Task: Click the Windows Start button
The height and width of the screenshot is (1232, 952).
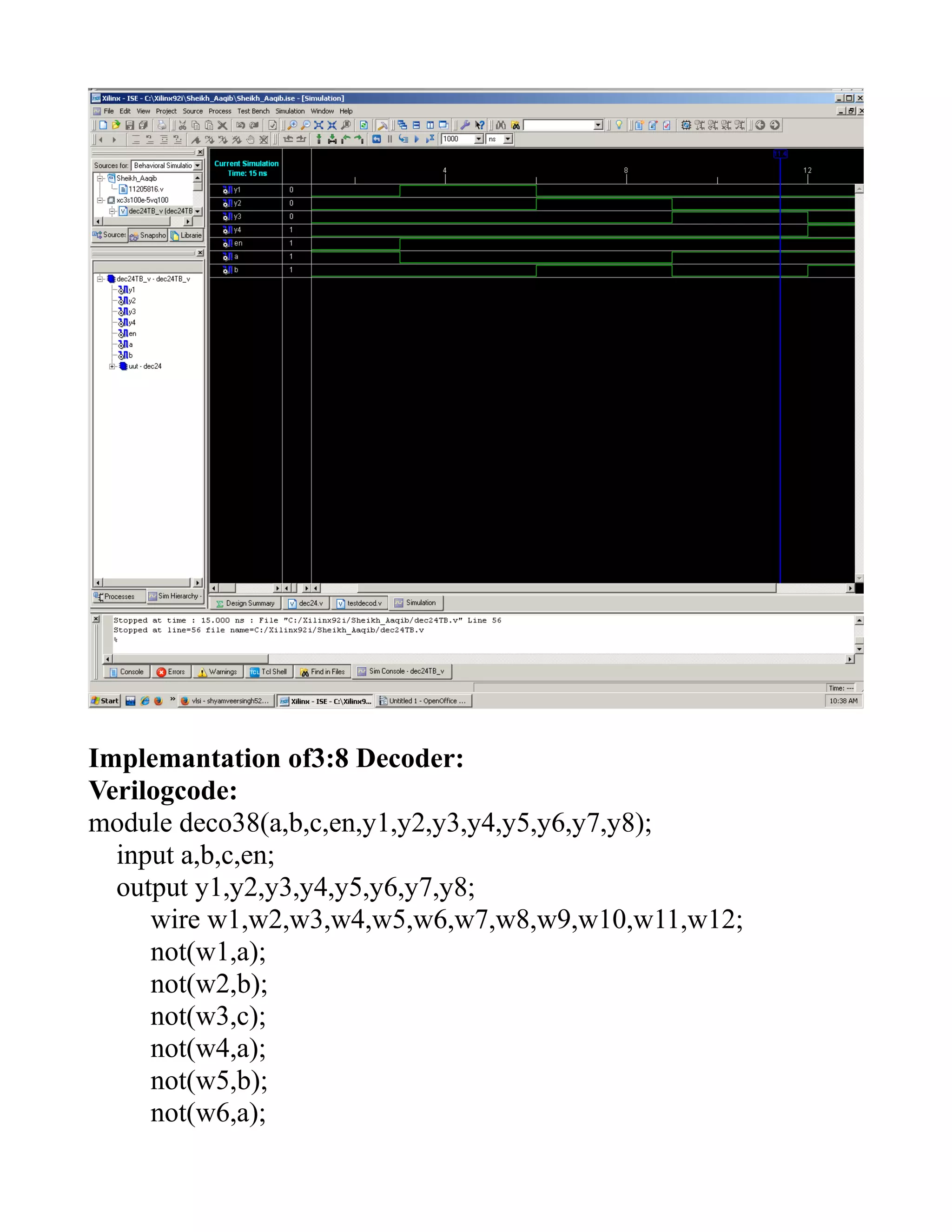Action: click(105, 701)
